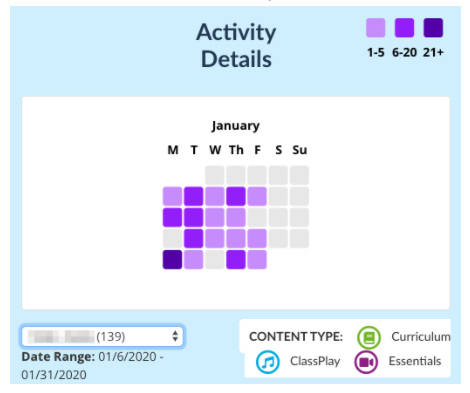Click the dropdown up-down arrows
The image size is (470, 393).
[x=175, y=336]
